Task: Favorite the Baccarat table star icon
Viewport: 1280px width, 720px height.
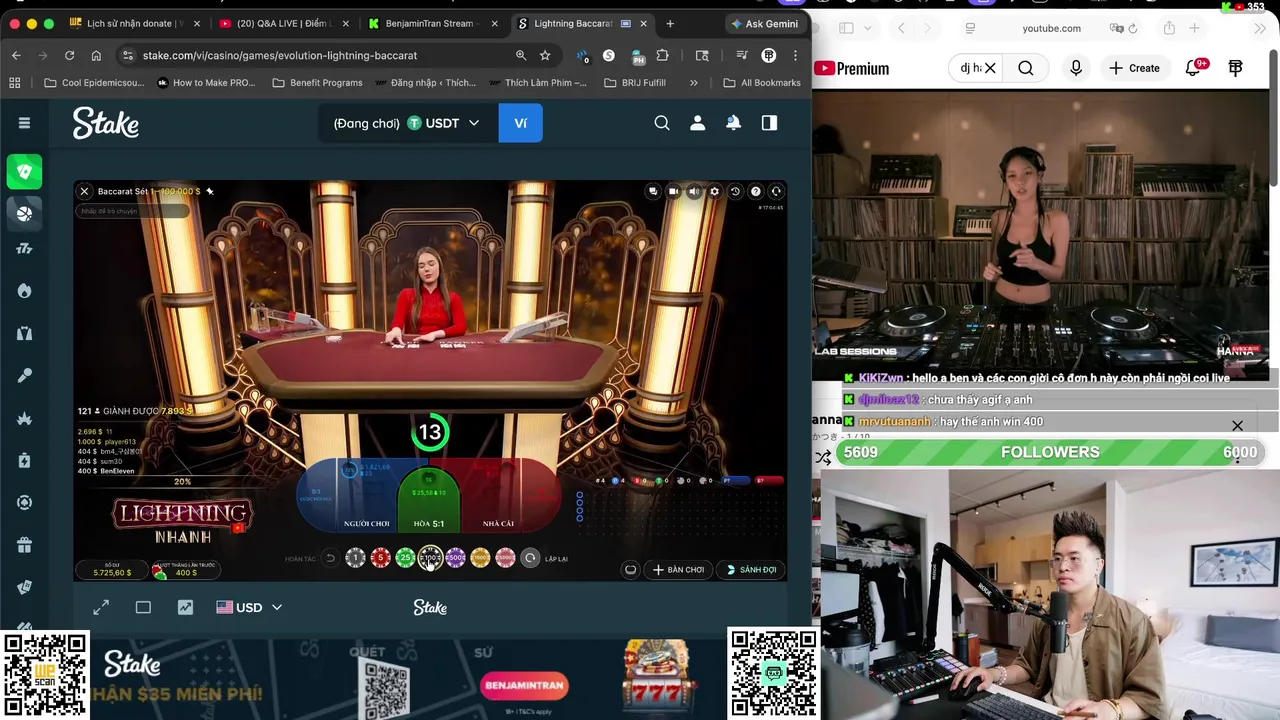Action: 209,191
